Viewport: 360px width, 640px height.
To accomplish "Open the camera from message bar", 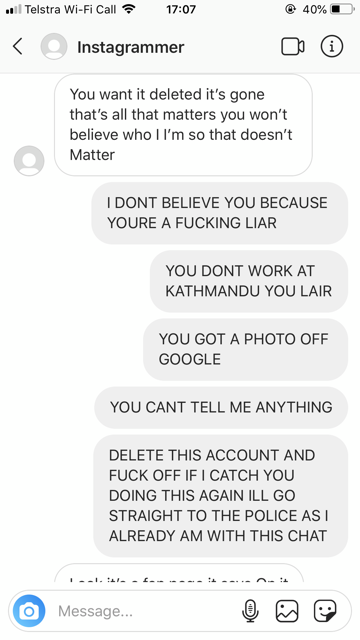I will pyautogui.click(x=29, y=611).
